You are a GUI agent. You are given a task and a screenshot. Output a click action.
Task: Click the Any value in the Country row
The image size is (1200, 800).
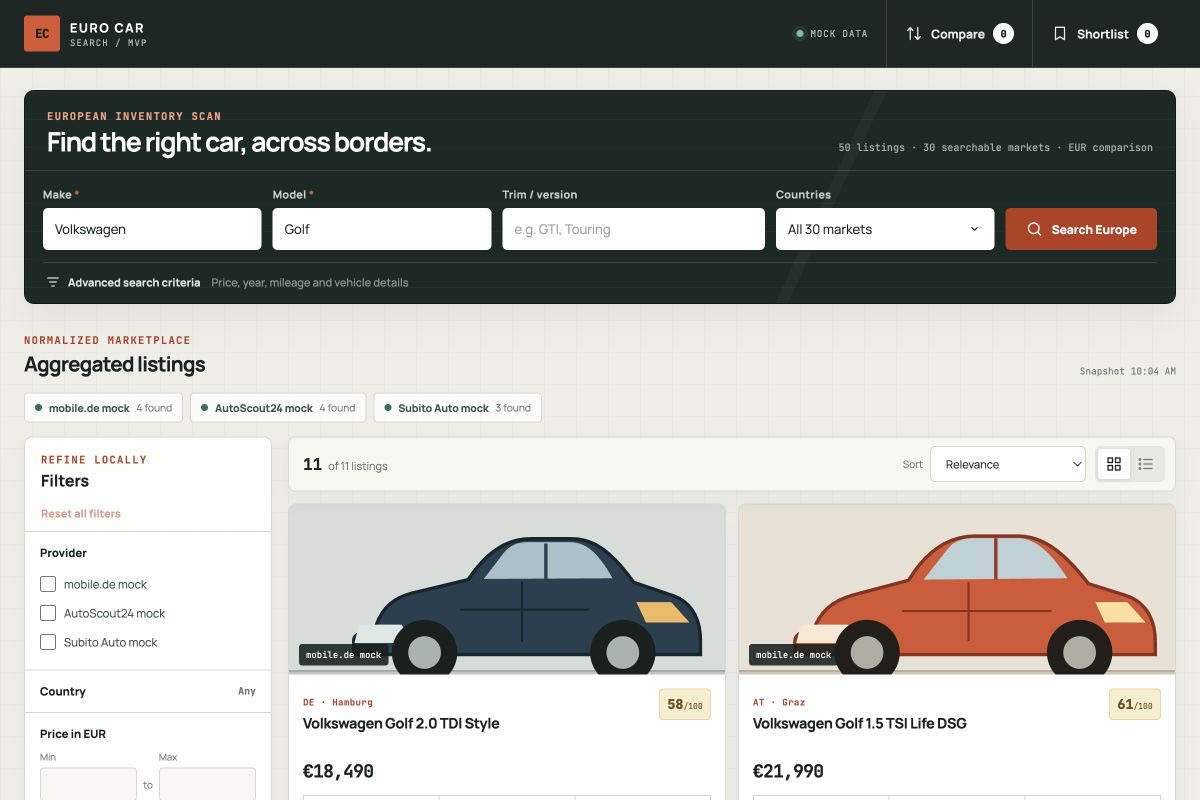point(247,691)
